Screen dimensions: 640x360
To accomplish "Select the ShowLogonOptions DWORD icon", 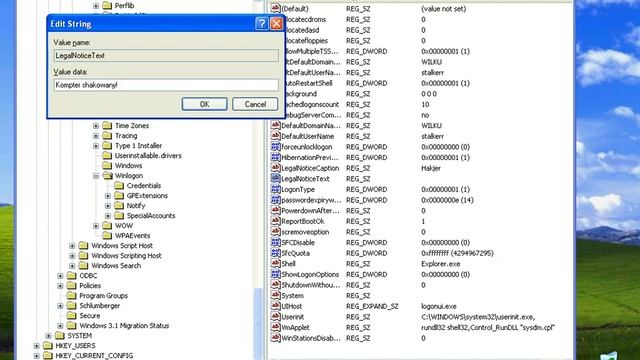I will click(276, 274).
